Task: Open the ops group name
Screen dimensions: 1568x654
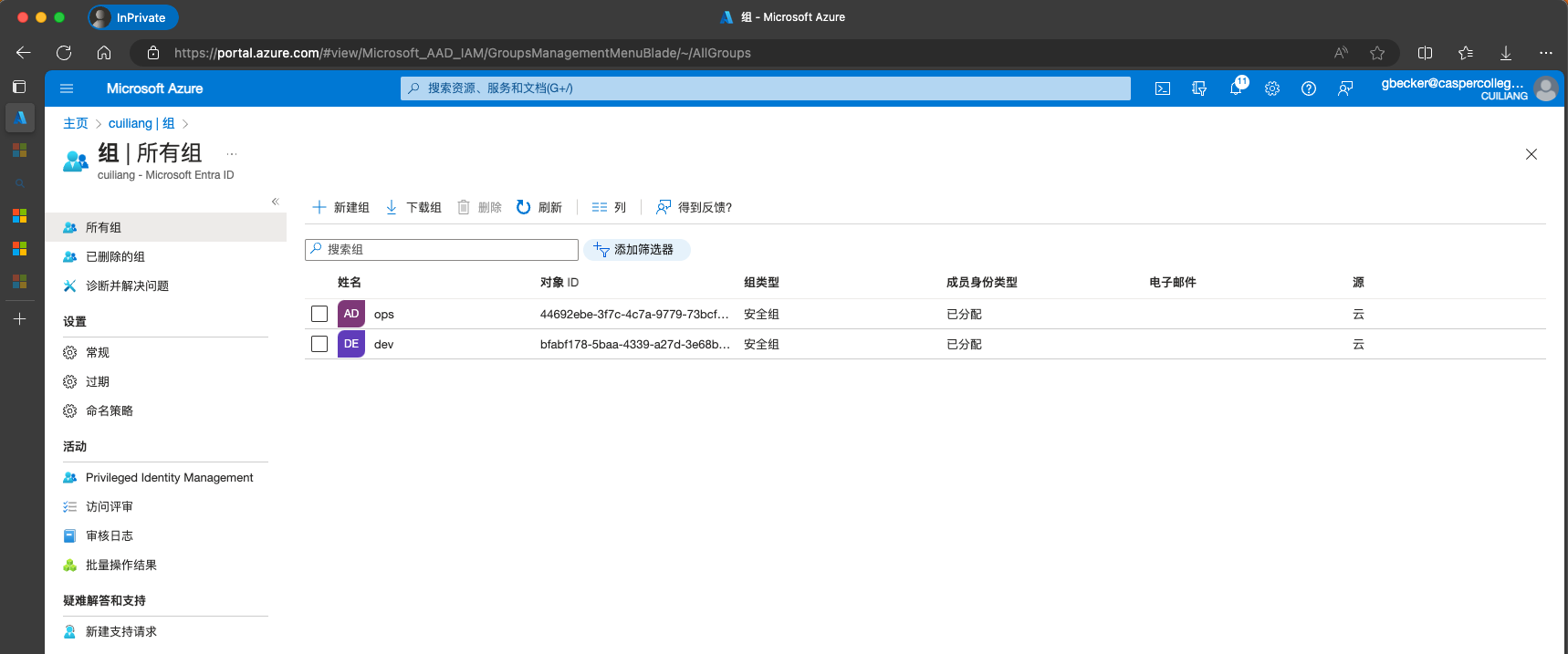Action: [x=384, y=314]
